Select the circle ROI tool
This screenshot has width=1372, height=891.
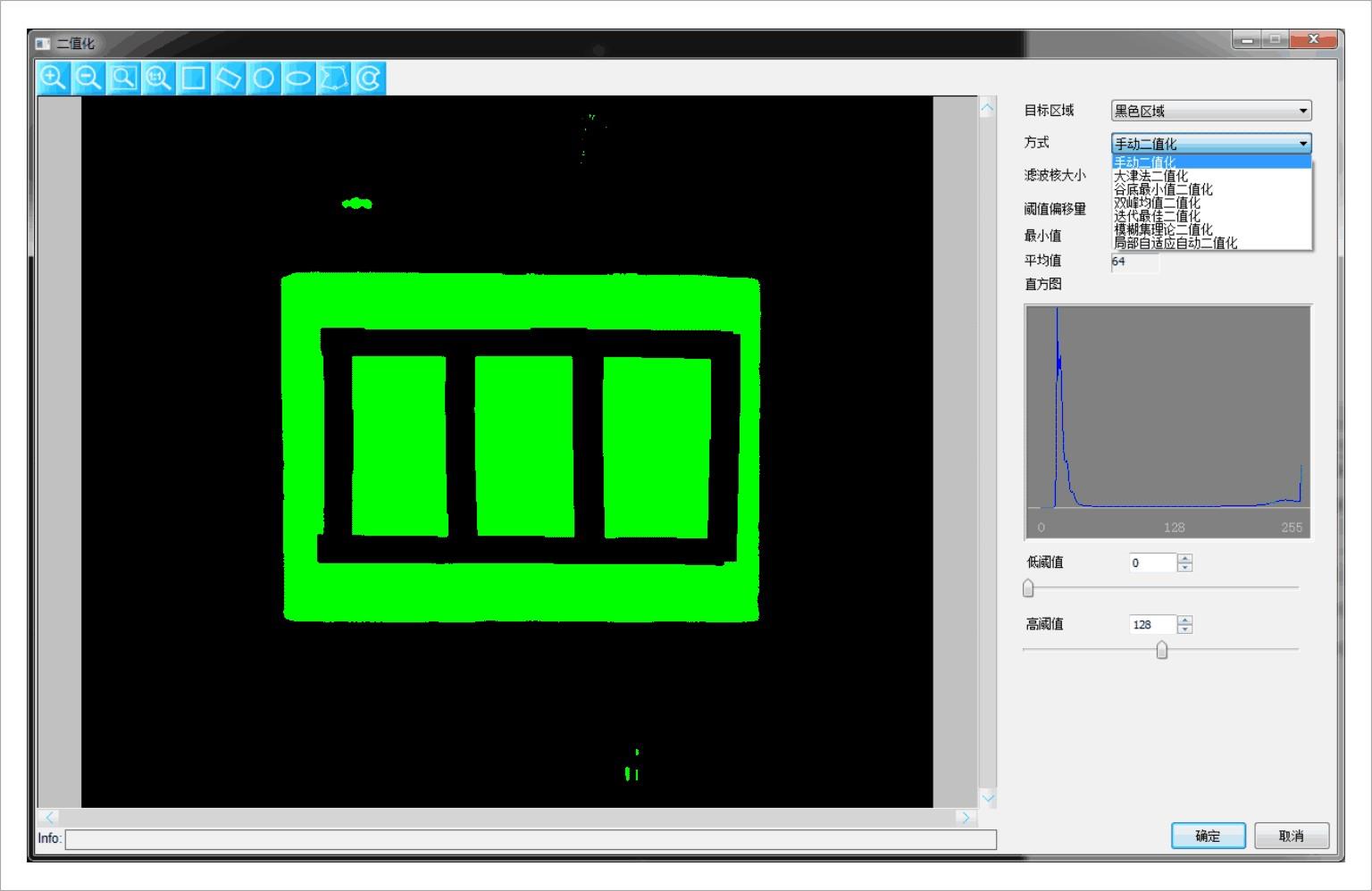(264, 79)
